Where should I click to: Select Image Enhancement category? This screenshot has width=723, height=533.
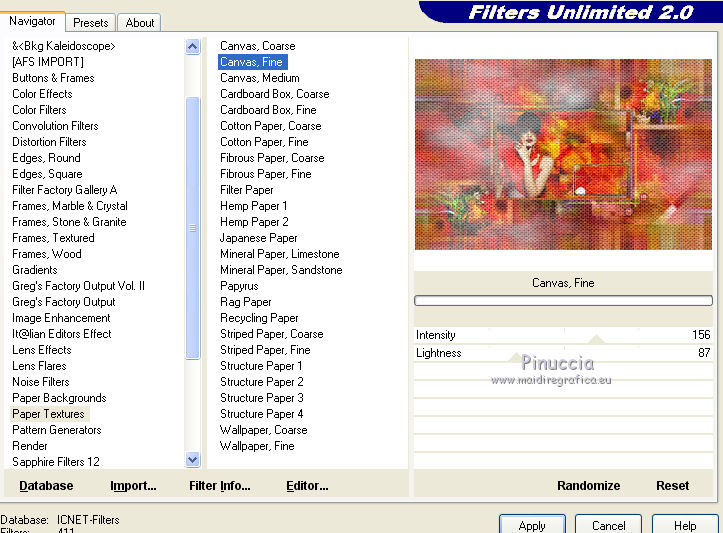click(61, 318)
